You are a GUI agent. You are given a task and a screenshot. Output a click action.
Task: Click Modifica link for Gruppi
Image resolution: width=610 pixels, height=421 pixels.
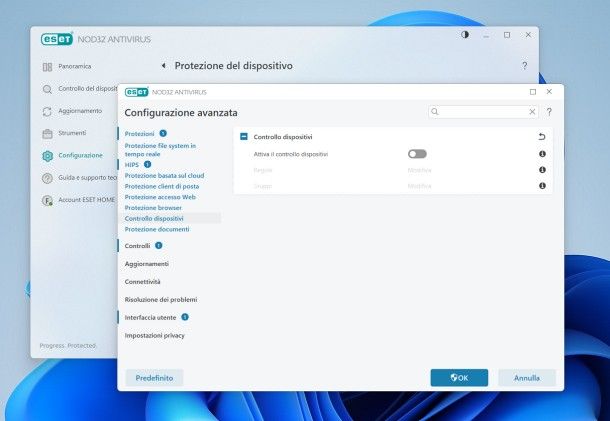click(x=419, y=186)
